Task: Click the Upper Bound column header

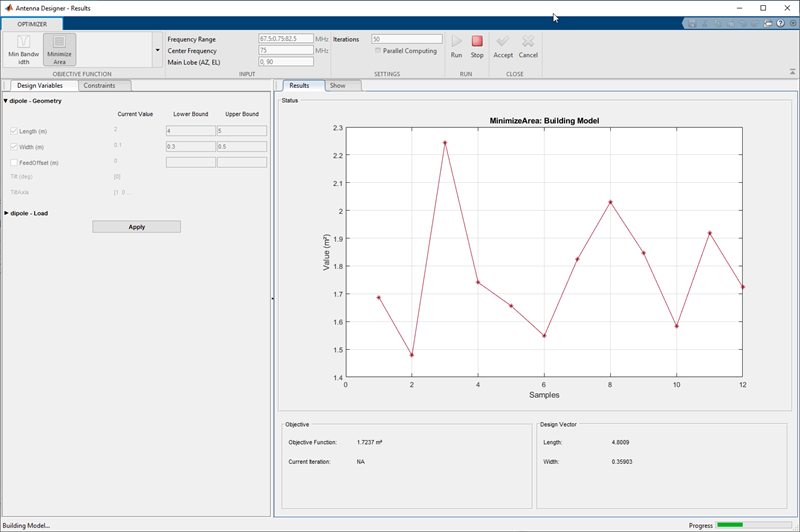Action: click(x=242, y=114)
